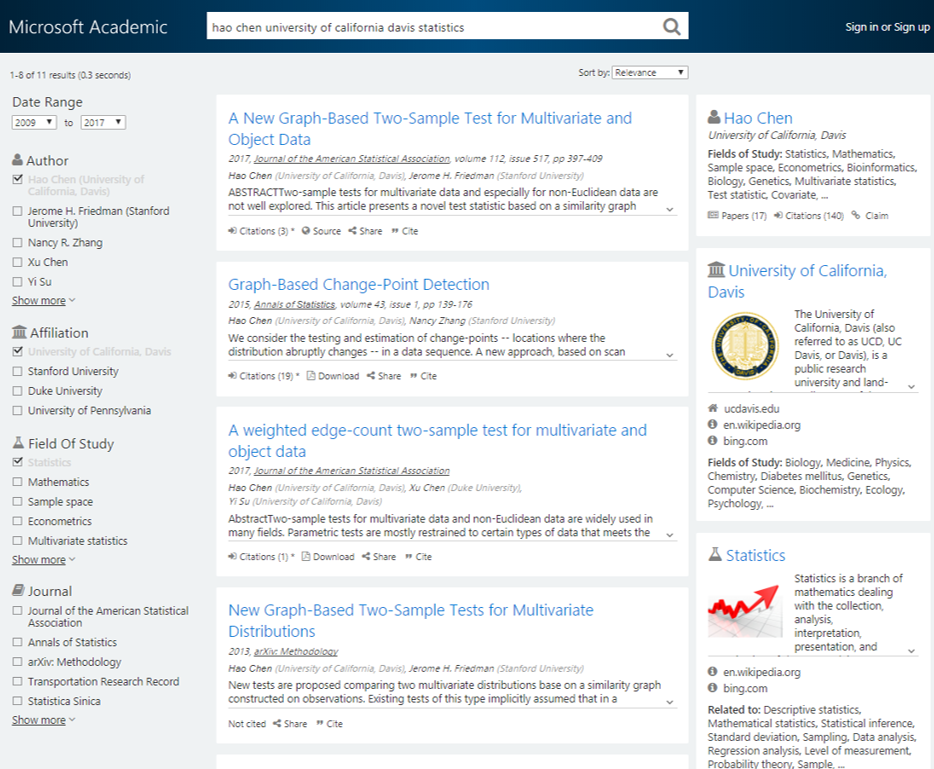The width and height of the screenshot is (934, 769).
Task: Click Sign in or Sign up
Action: pos(887,27)
